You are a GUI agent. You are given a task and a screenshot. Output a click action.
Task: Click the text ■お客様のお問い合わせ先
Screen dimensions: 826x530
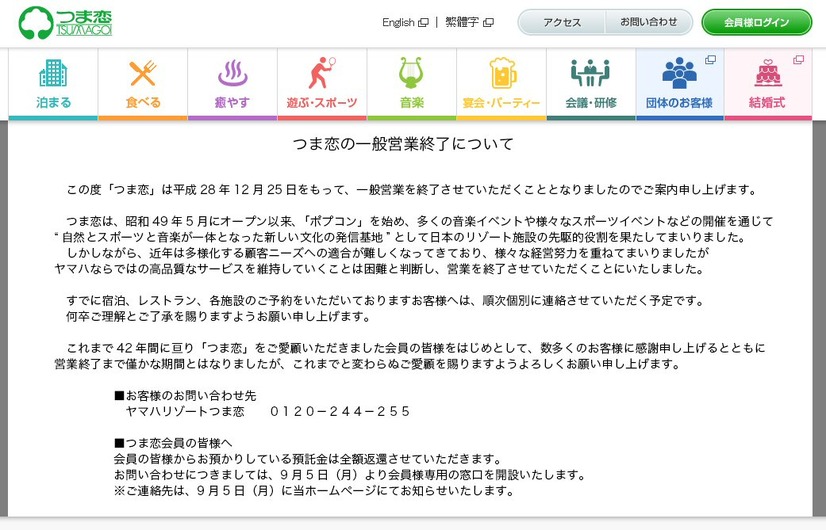[185, 396]
